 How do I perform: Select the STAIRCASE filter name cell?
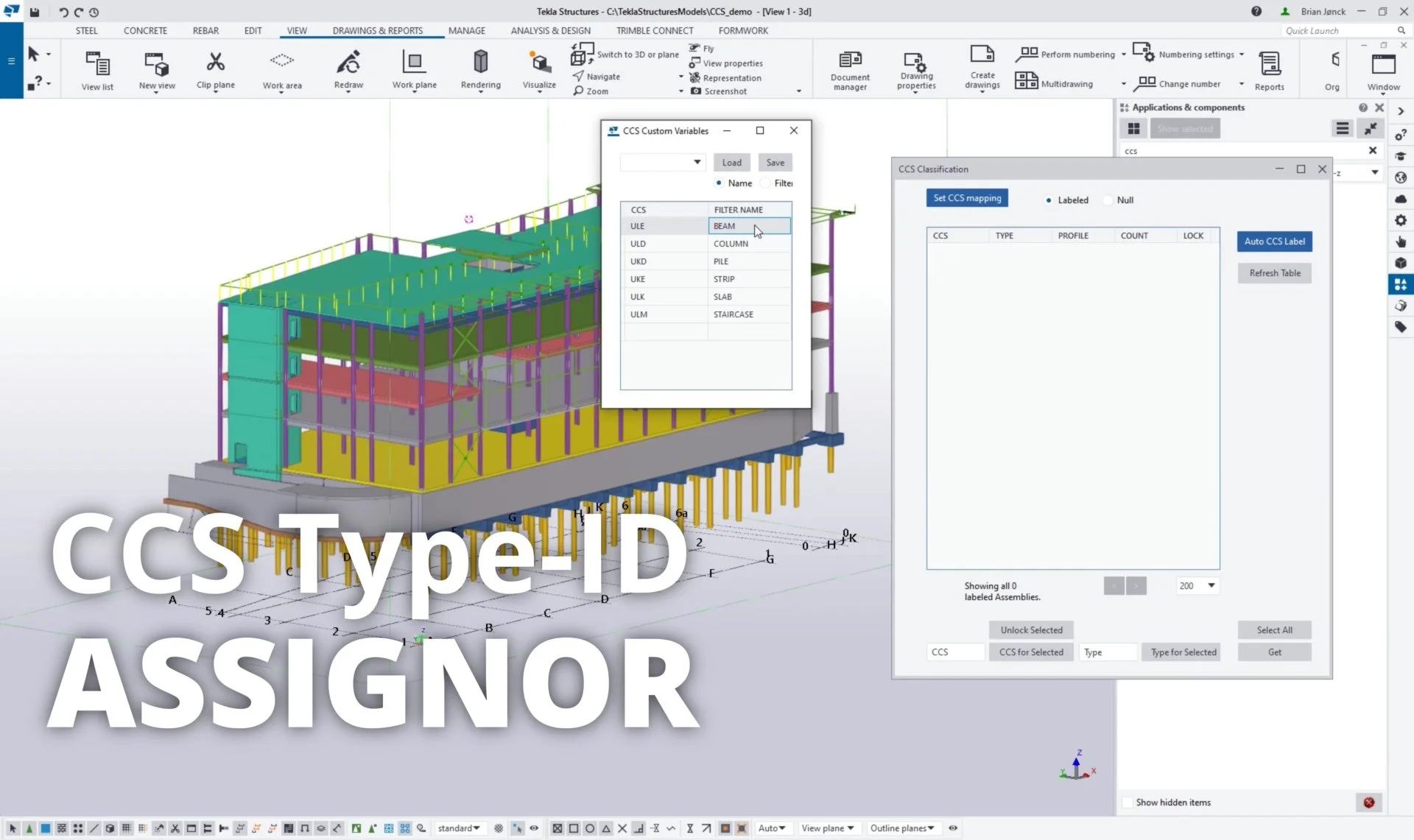pos(750,314)
